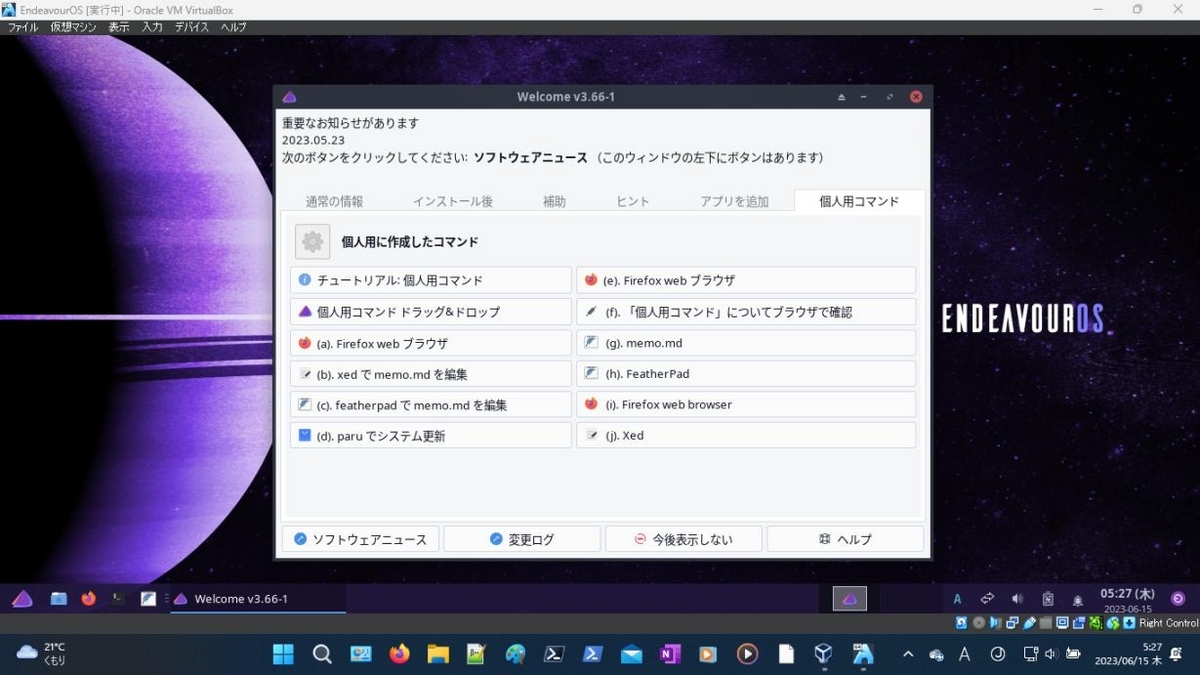This screenshot has height=675, width=1200.
Task: Click the purple session icon at Xfce panel end
Action: (x=1178, y=599)
